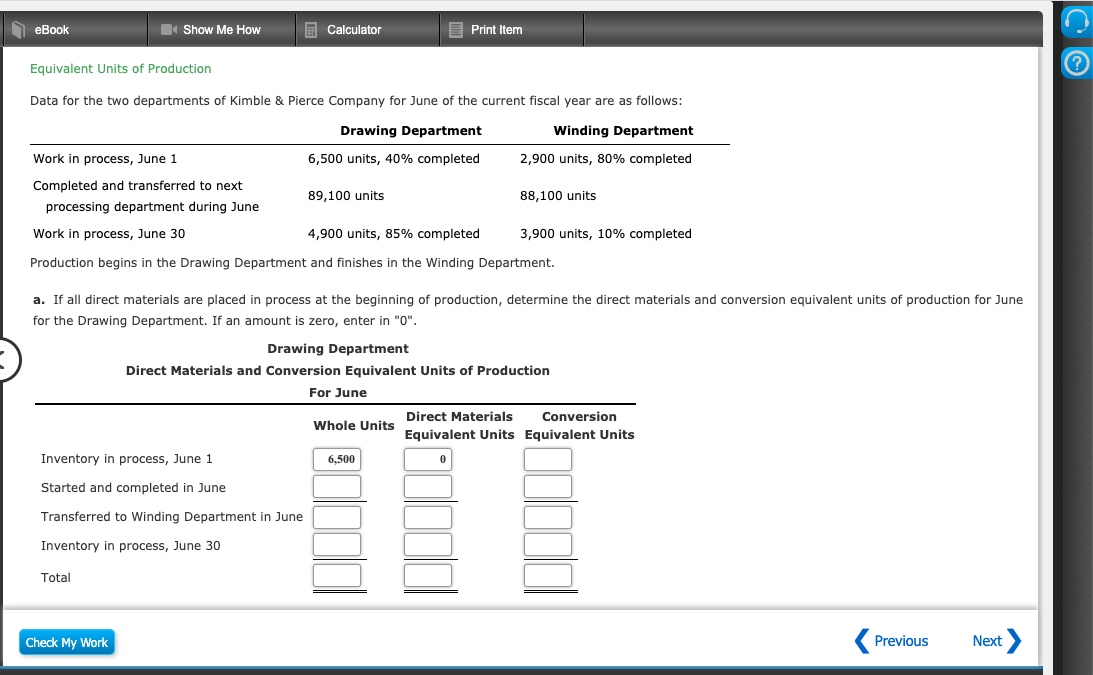Image resolution: width=1093 pixels, height=675 pixels.
Task: Open the Calculator icon
Action: pos(311,30)
